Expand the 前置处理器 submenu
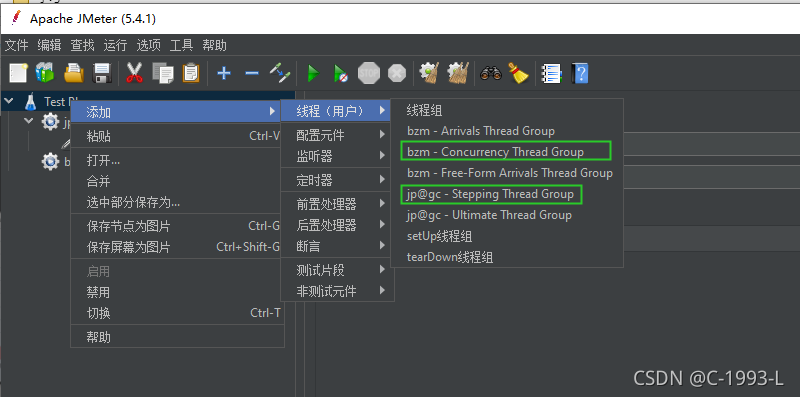The image size is (800, 397). pos(336,205)
